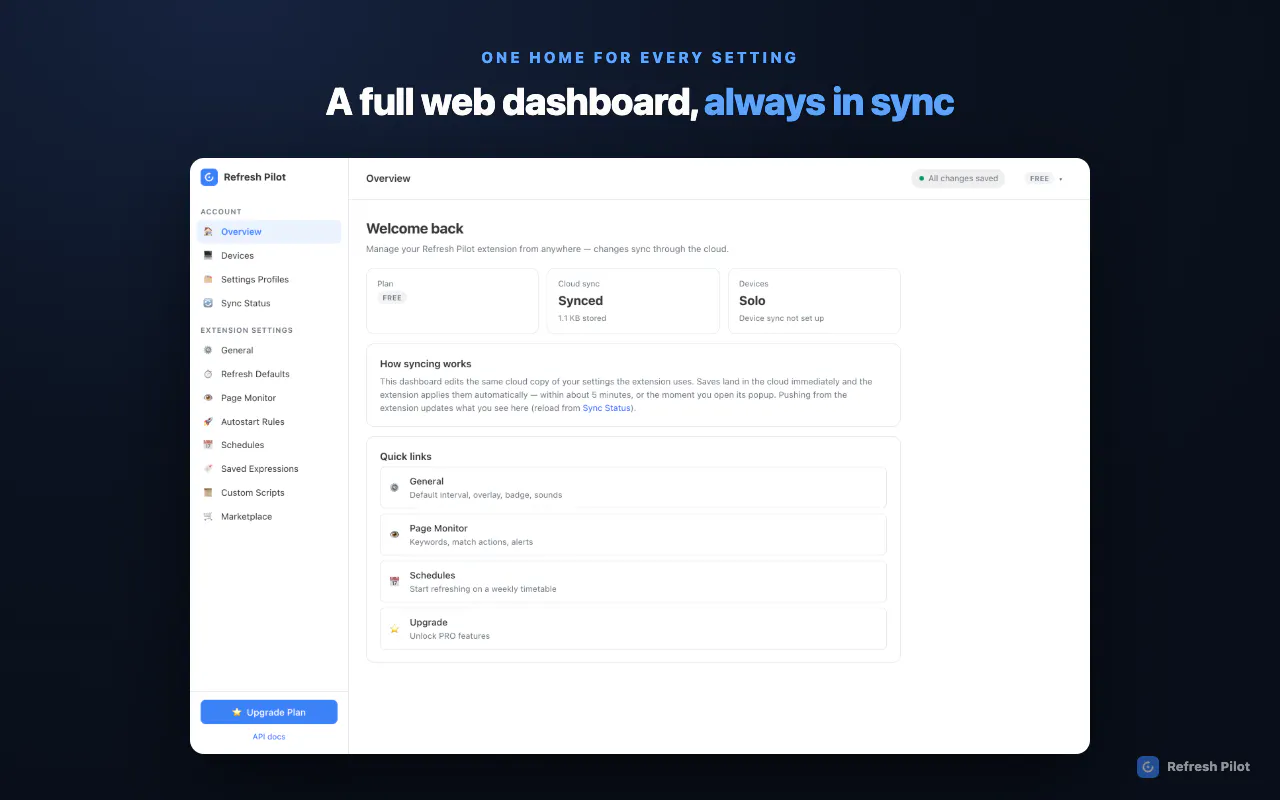Click the eye icon in the Page Monitor quick link
This screenshot has width=1280, height=800.
[394, 535]
